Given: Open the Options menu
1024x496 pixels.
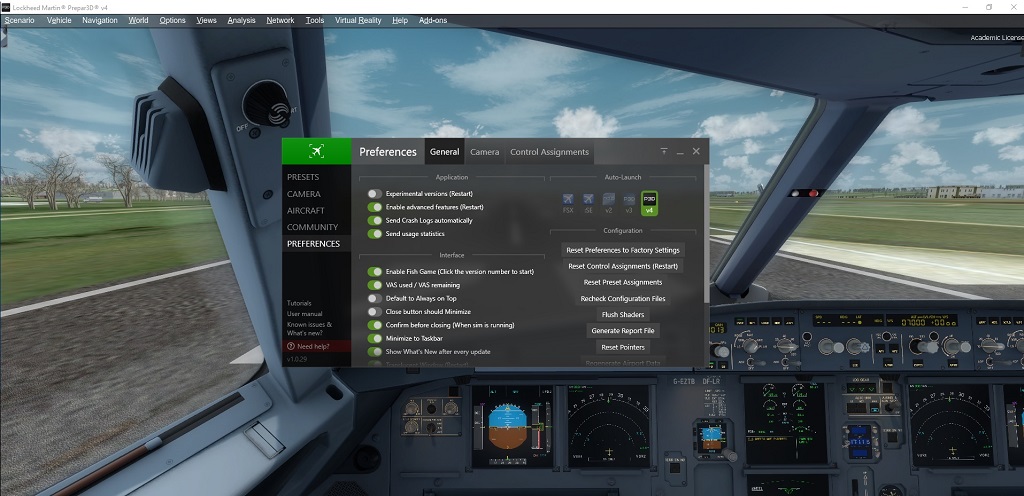Looking at the screenshot, I should 172,20.
